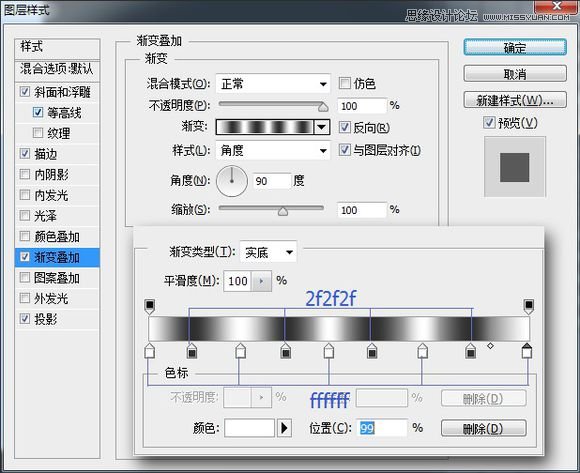Click the angle dial for 角度
Image resolution: width=580 pixels, height=473 pixels.
[x=232, y=181]
